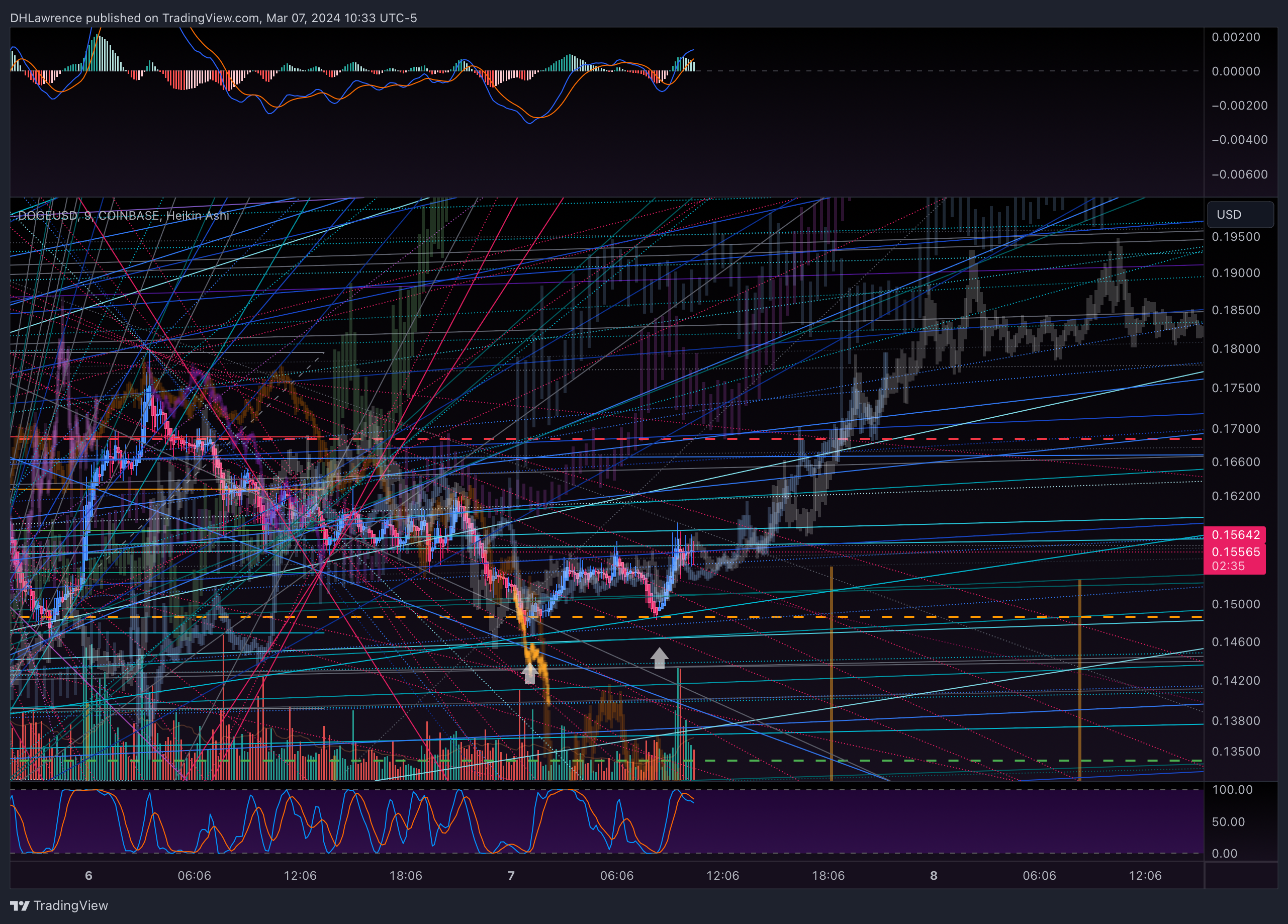1288x924 pixels.
Task: Click the 50.00 stochastic scale label
Action: pyautogui.click(x=1228, y=822)
